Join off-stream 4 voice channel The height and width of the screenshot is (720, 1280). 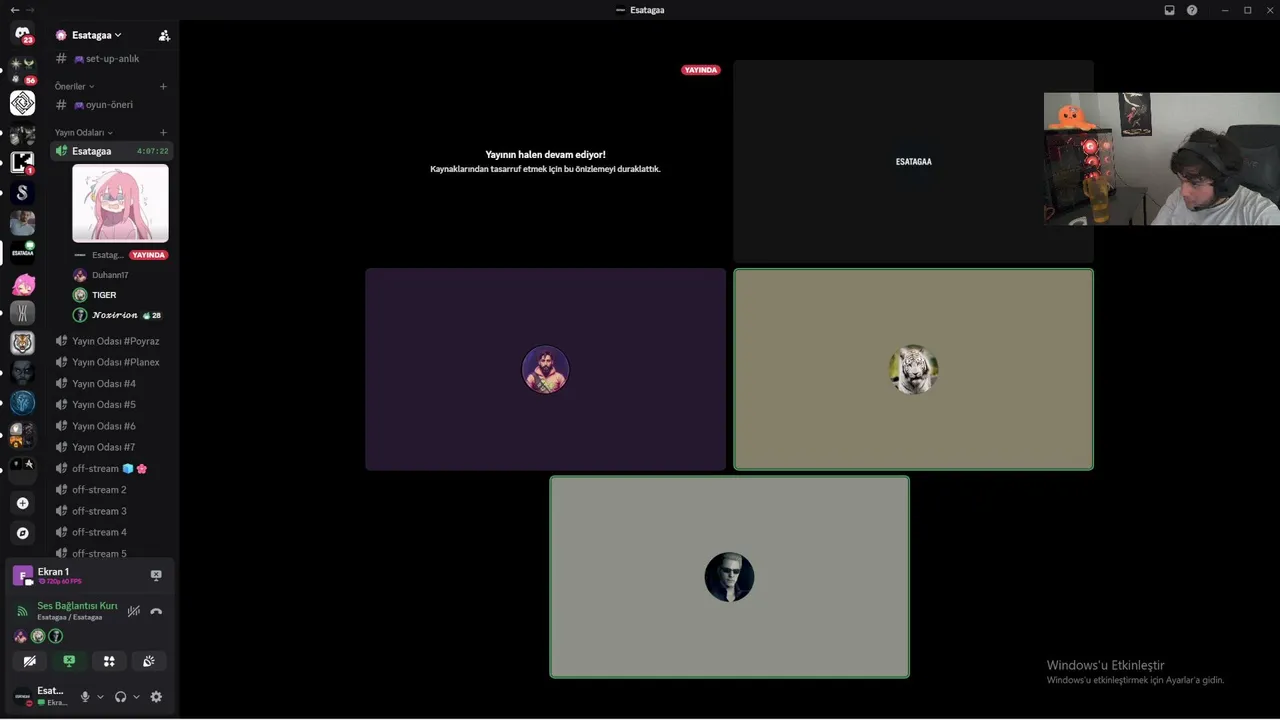pos(112,532)
